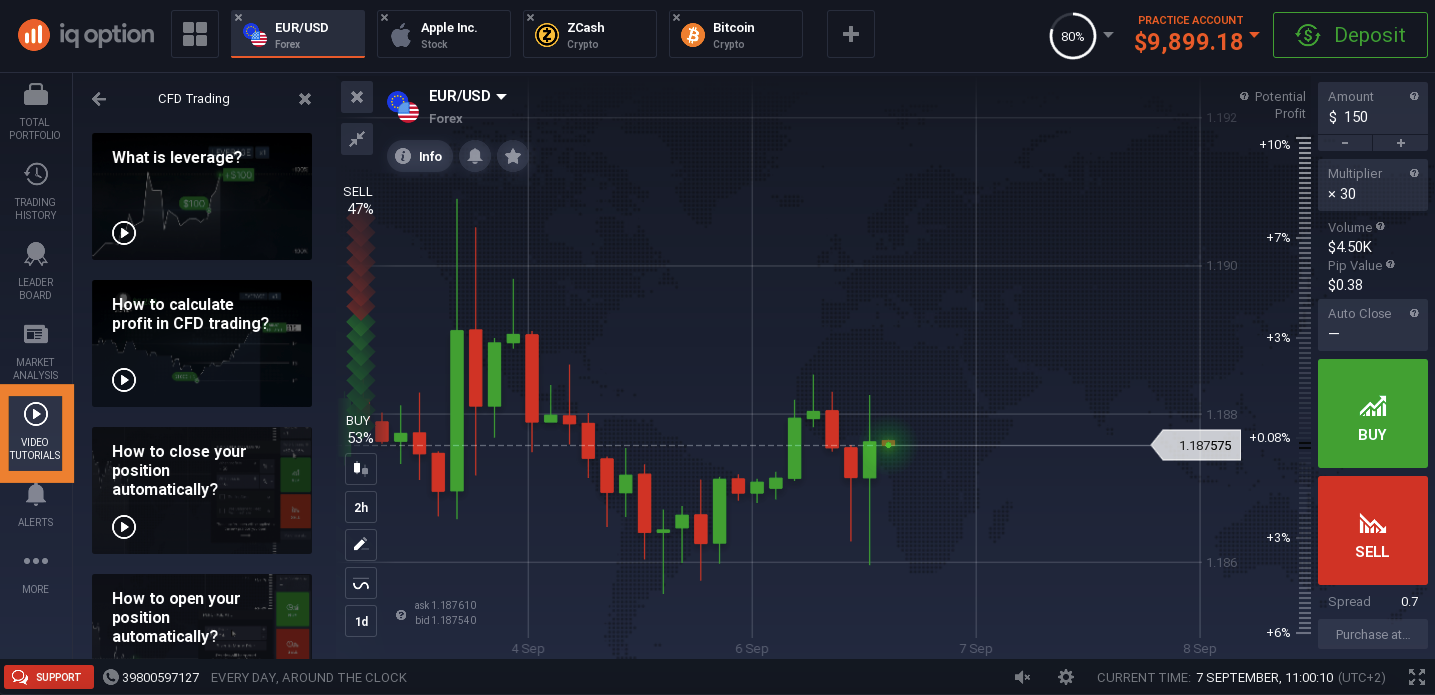Show Volume help question icon
1435x695 pixels.
click(1380, 227)
